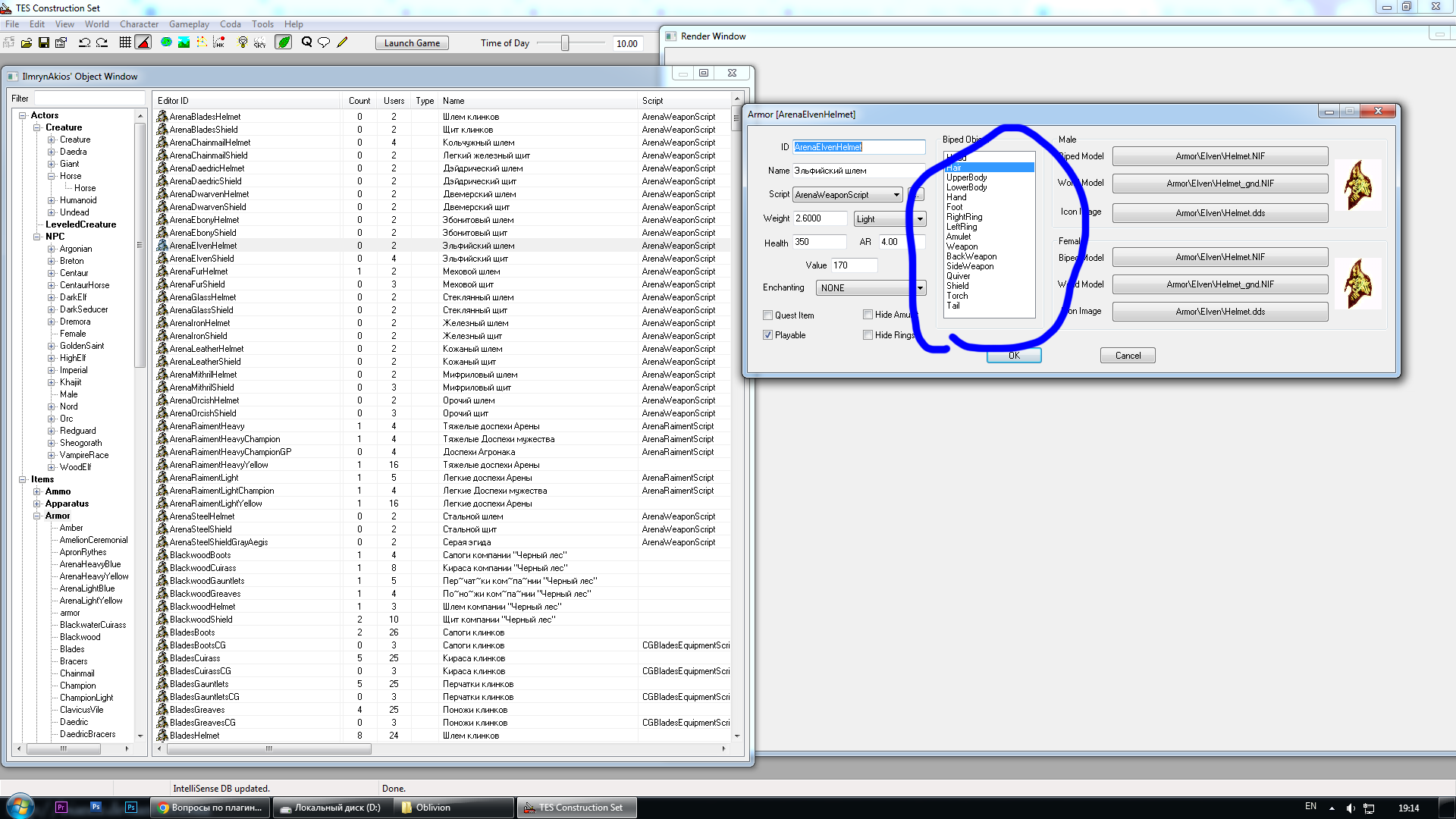Uncheck the Playable checkbox
The width and height of the screenshot is (1456, 819).
767,335
